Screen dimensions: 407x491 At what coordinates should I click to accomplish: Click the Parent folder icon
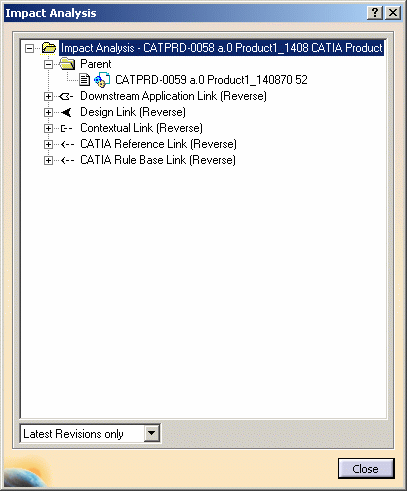click(x=67, y=64)
